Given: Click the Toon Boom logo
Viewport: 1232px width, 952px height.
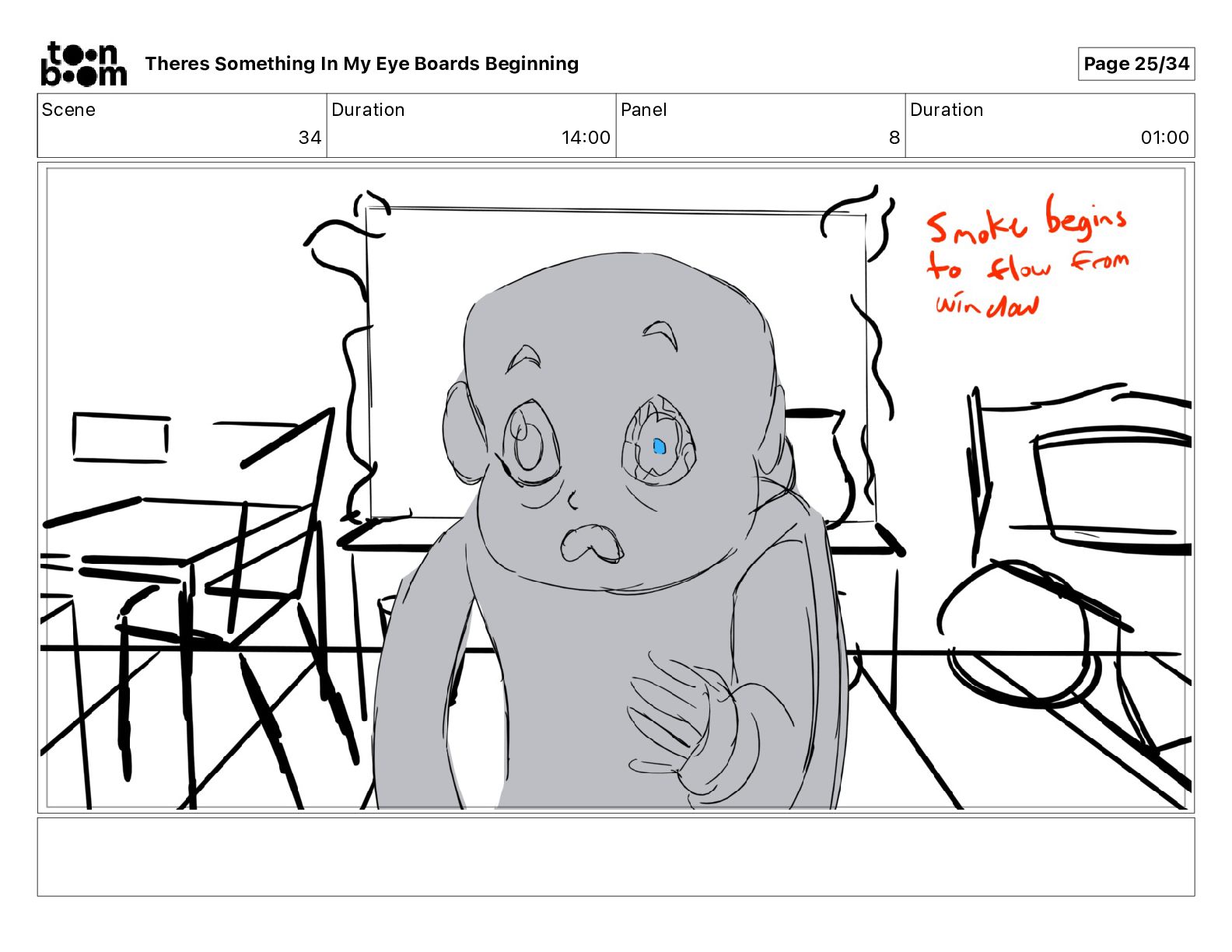Looking at the screenshot, I should pyautogui.click(x=83, y=64).
